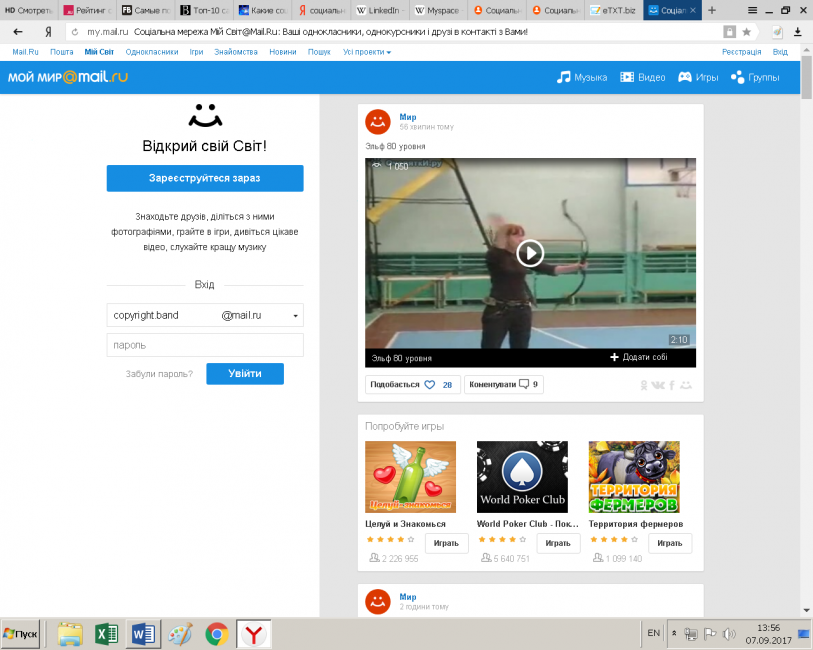Switch to the eTXT.biz tab
Image resolution: width=813 pixels, height=650 pixels.
point(612,10)
